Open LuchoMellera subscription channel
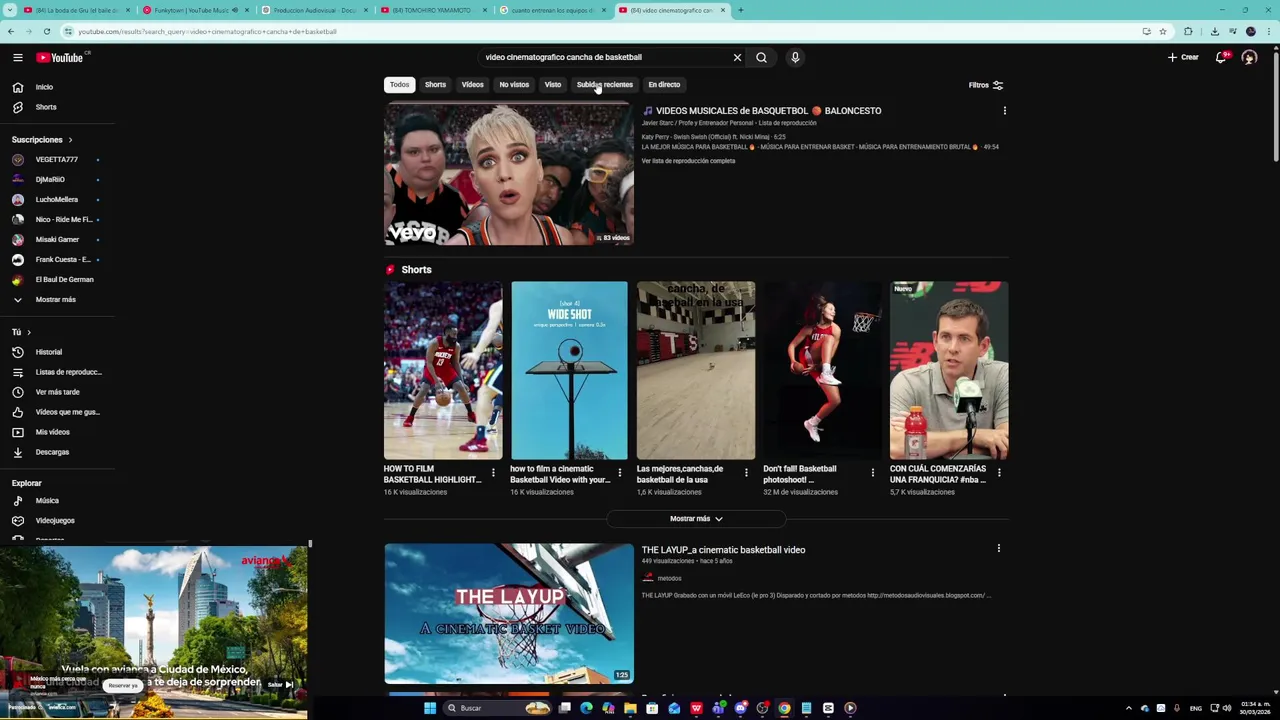The width and height of the screenshot is (1280, 720). pos(56,199)
